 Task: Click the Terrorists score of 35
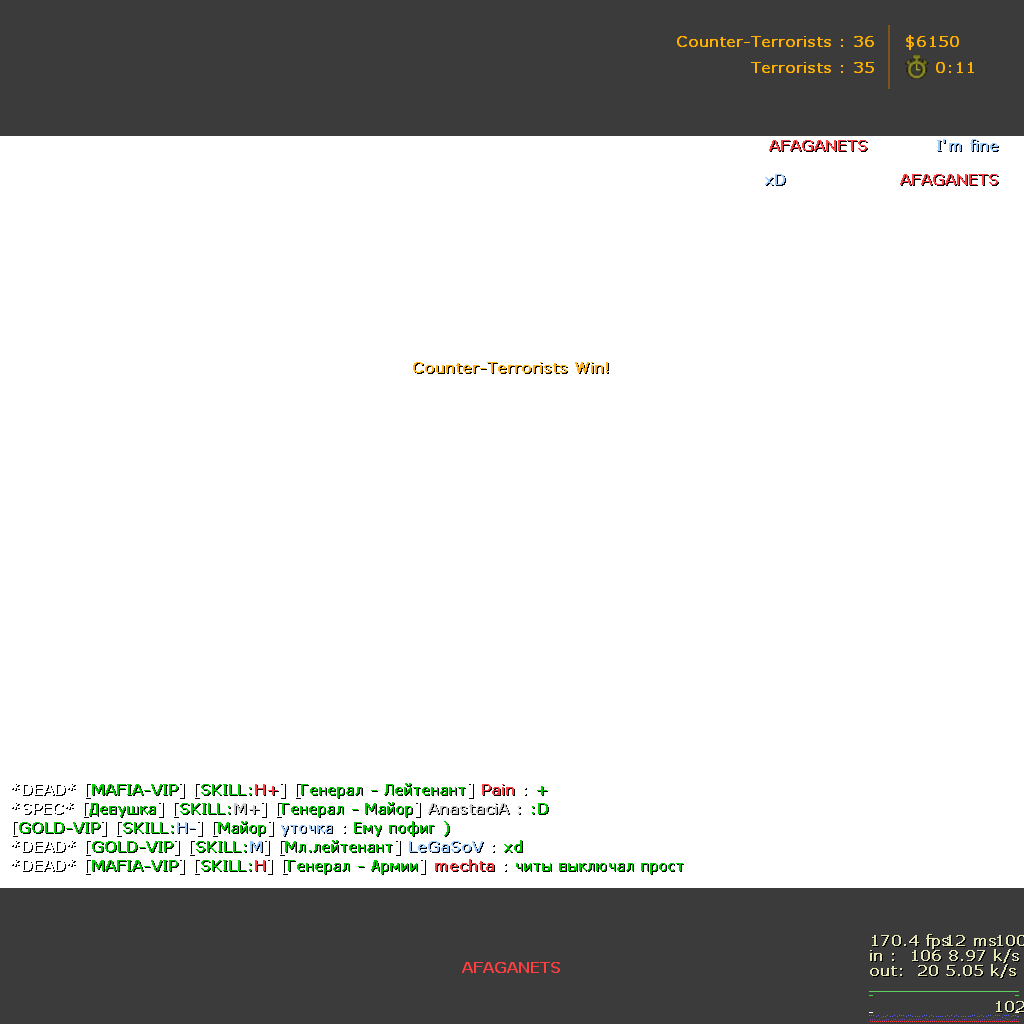(x=812, y=68)
